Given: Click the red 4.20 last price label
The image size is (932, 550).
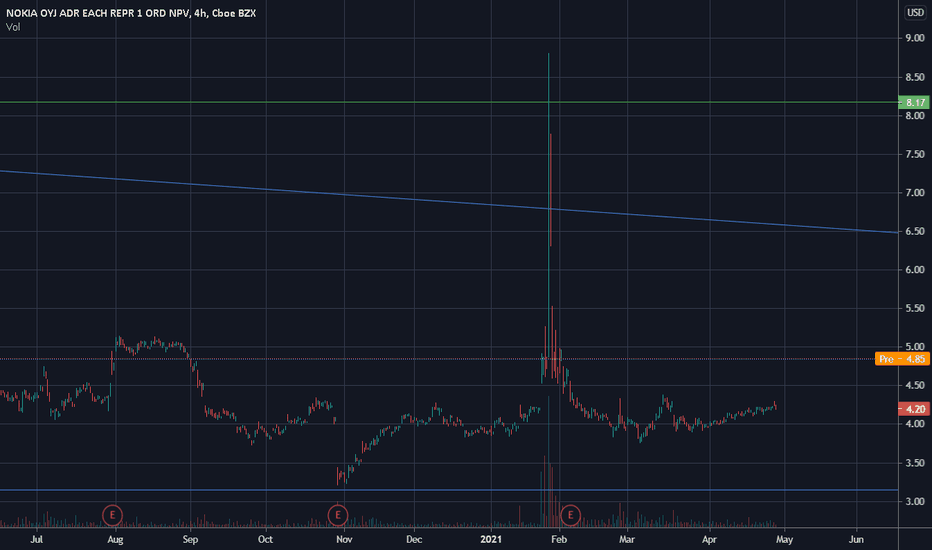Looking at the screenshot, I should [914, 409].
